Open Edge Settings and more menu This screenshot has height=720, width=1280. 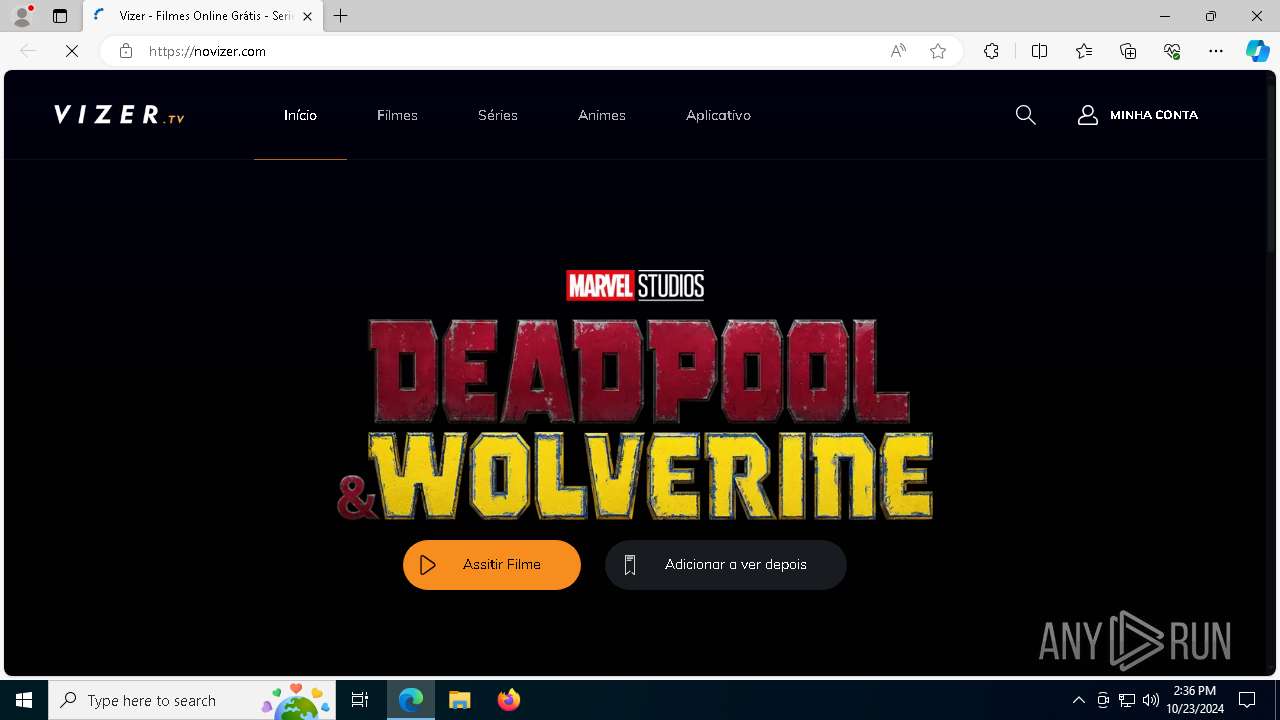tap(1216, 51)
